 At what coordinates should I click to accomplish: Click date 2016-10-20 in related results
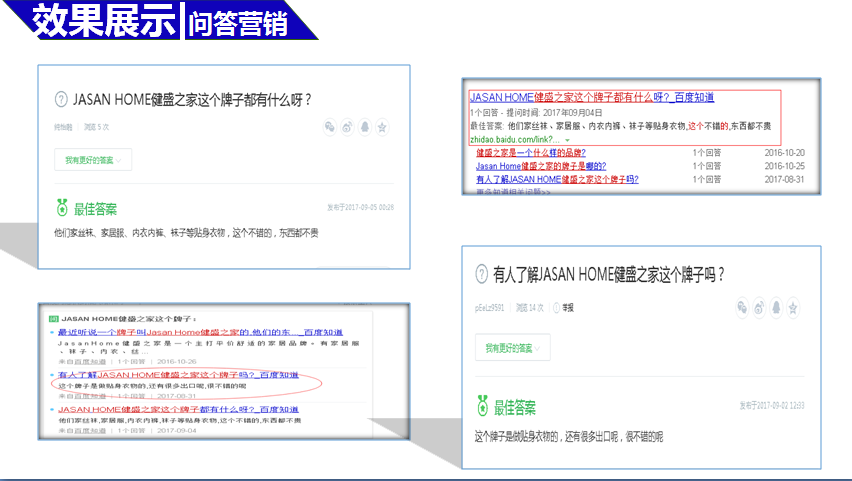tap(785, 153)
